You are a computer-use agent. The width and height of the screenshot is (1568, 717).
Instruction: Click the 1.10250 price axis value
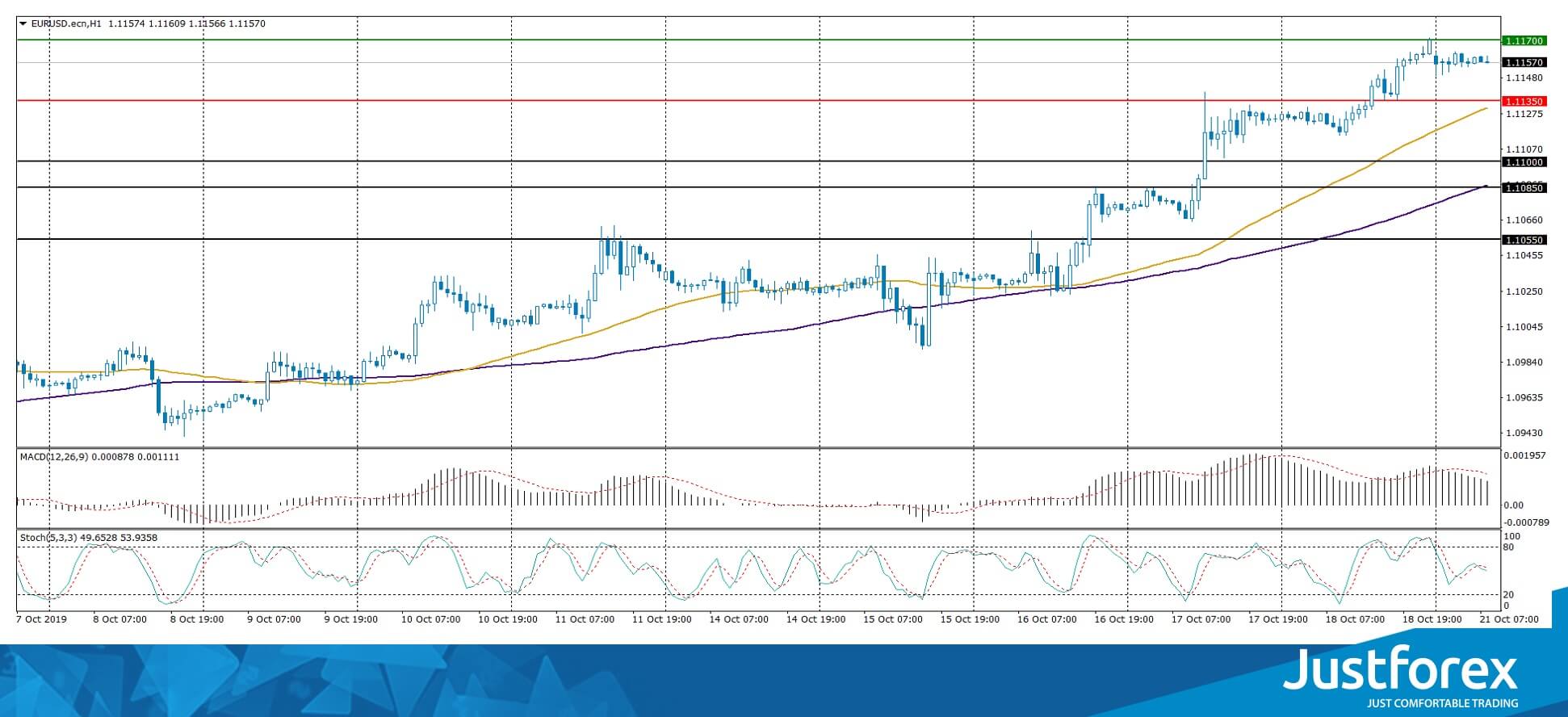(x=1524, y=291)
